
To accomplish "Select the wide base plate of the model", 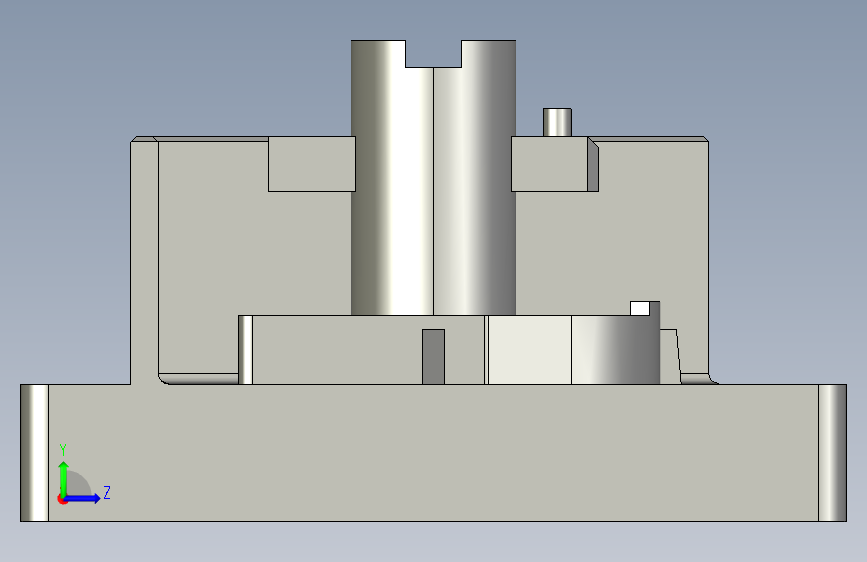I will 434,452.
